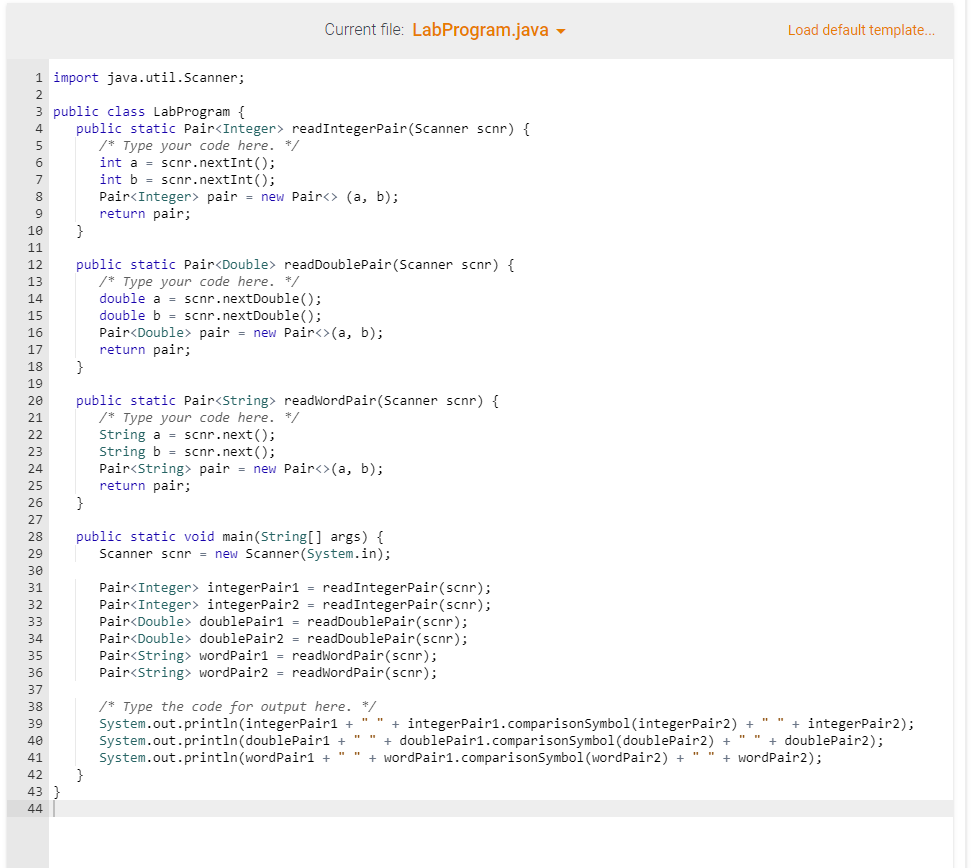Click the readDoublePair method declaration line
The width and height of the screenshot is (979, 868).
click(295, 265)
